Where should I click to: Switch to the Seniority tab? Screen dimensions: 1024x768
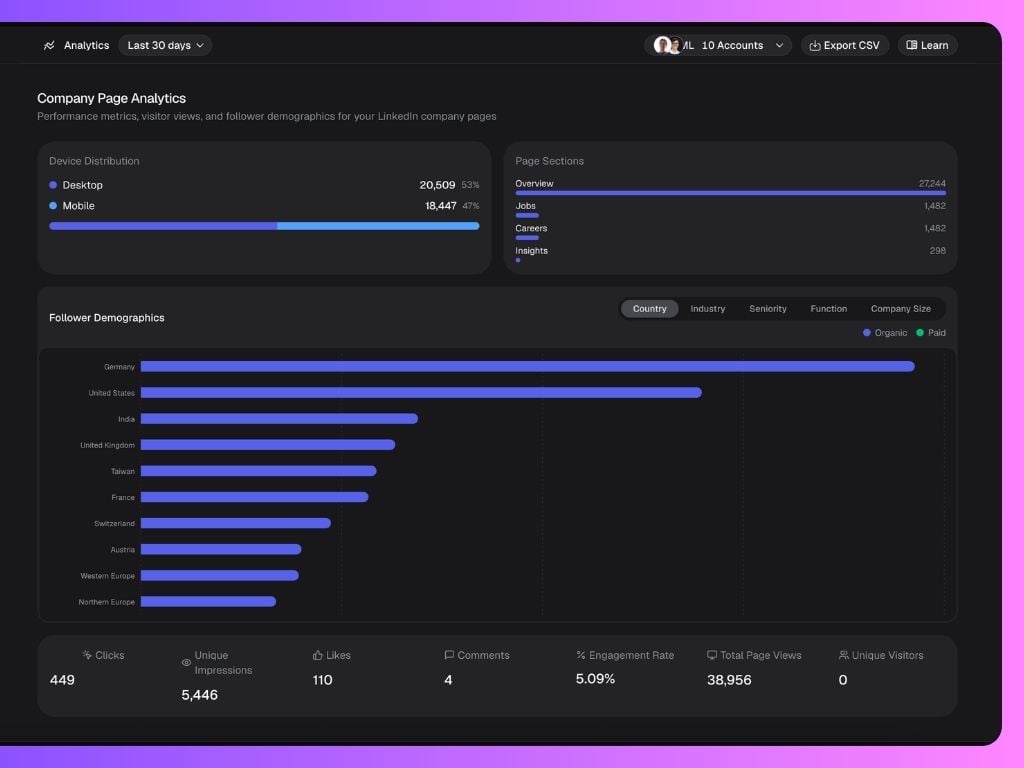point(767,308)
